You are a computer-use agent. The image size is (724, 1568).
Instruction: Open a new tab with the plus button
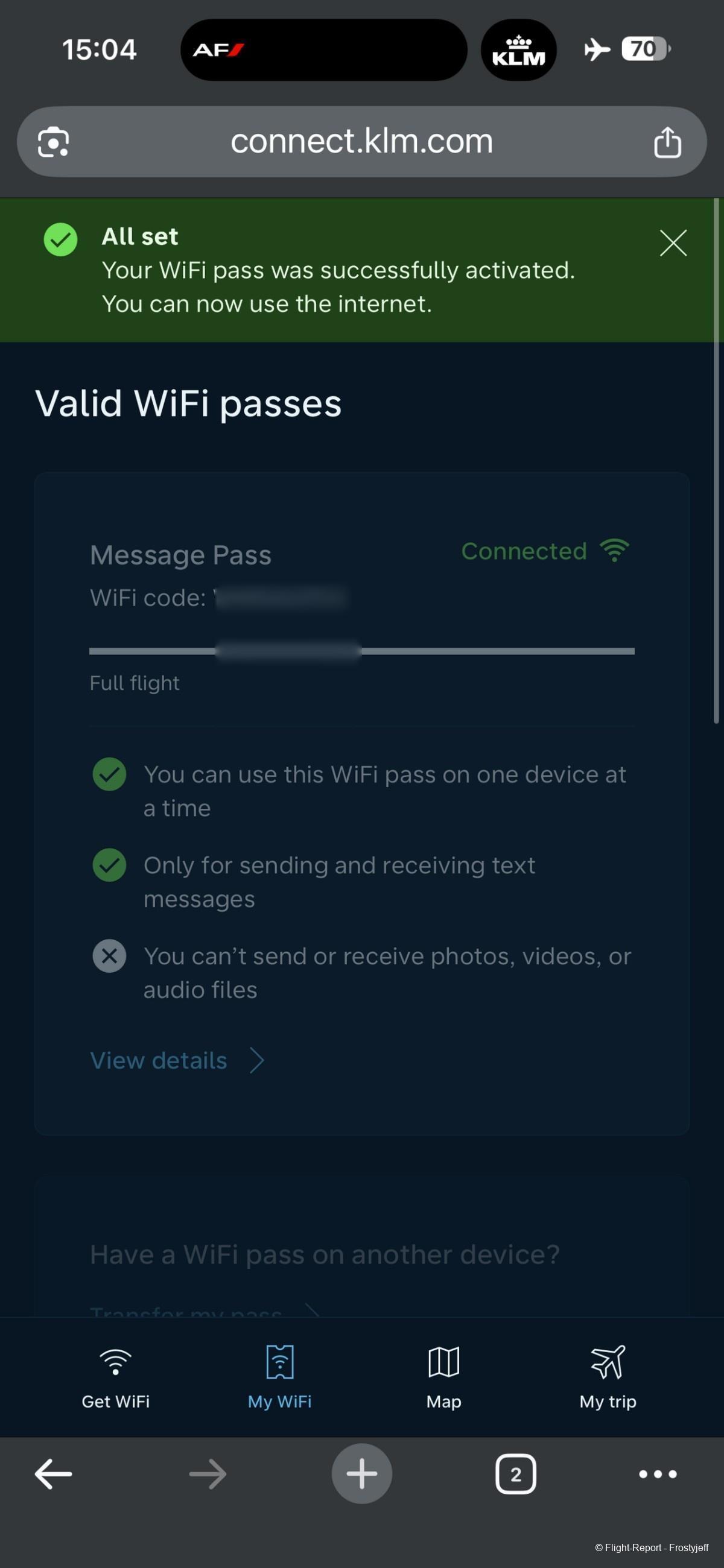(x=361, y=1474)
